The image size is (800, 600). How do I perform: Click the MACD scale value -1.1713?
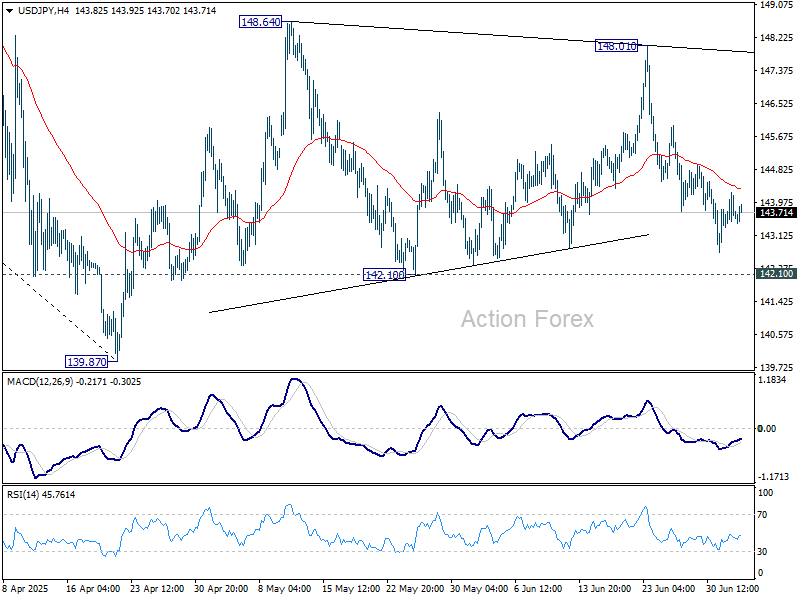[773, 477]
